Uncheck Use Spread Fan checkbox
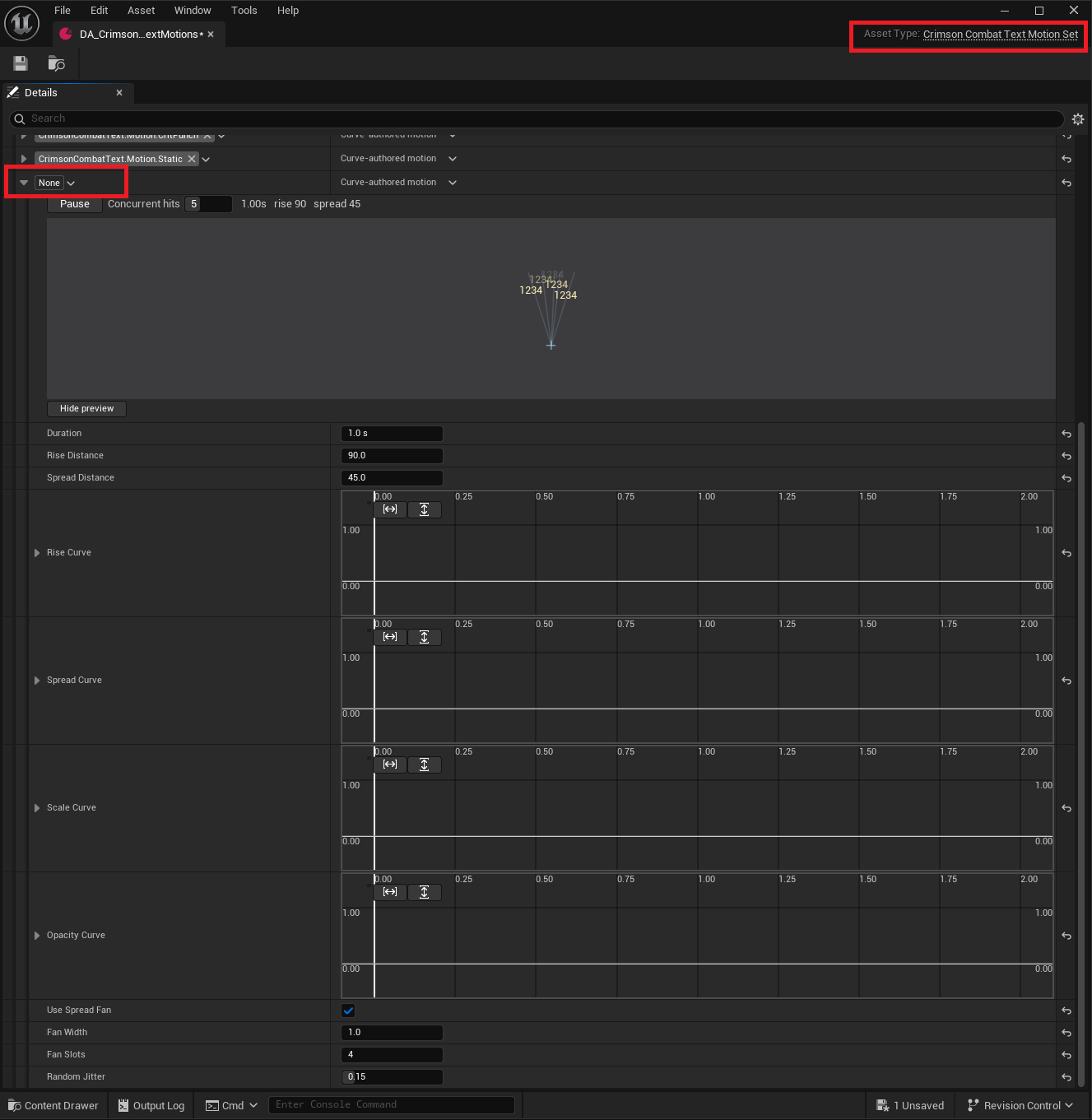Viewport: 1092px width, 1120px height. click(348, 1011)
